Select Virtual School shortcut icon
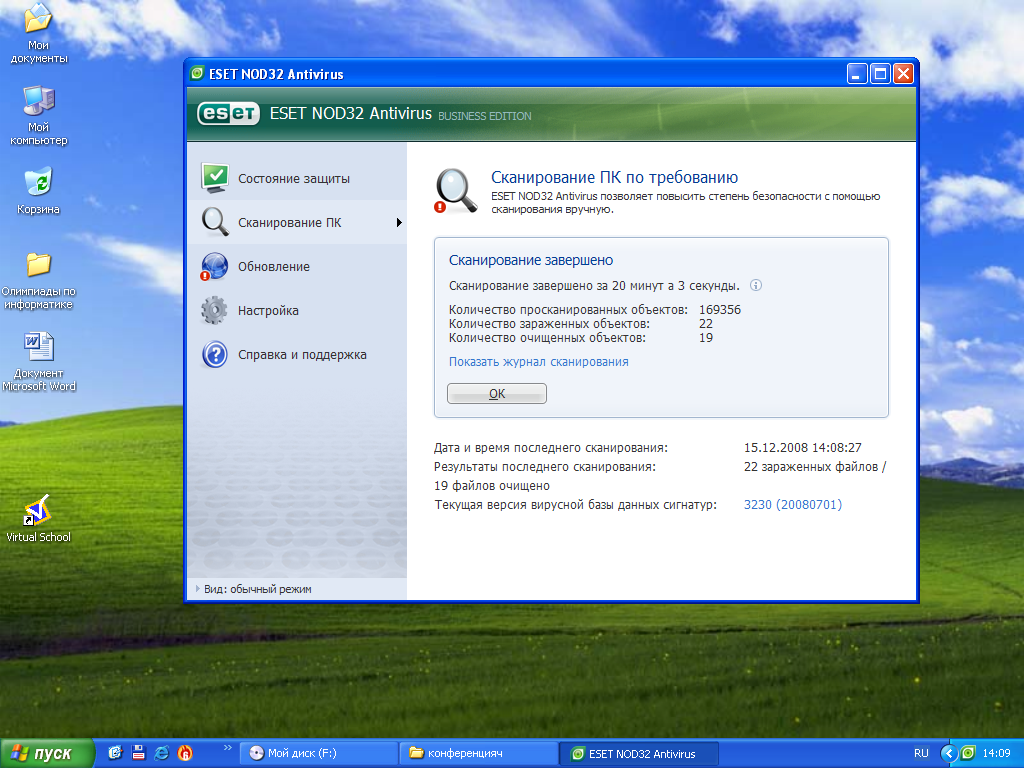The image size is (1024, 768). click(39, 519)
